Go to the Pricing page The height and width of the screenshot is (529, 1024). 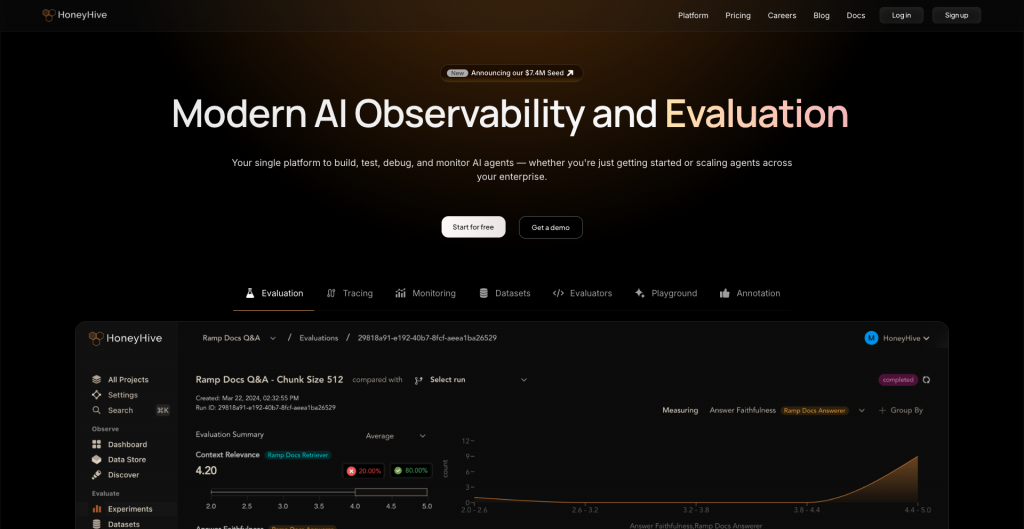point(738,15)
